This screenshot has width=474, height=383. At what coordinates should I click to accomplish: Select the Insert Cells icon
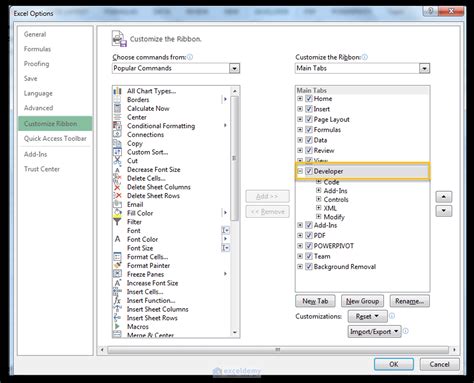coord(117,292)
